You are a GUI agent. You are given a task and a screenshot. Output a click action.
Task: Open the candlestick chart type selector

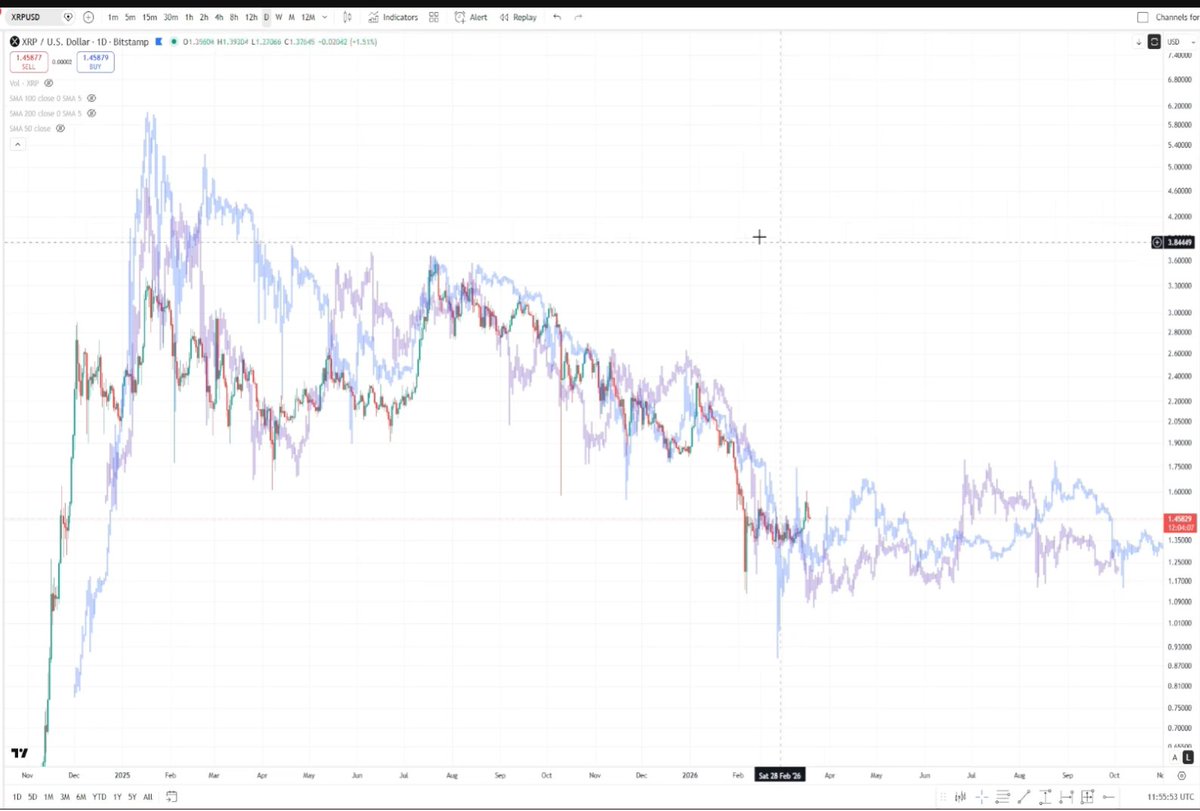(347, 17)
